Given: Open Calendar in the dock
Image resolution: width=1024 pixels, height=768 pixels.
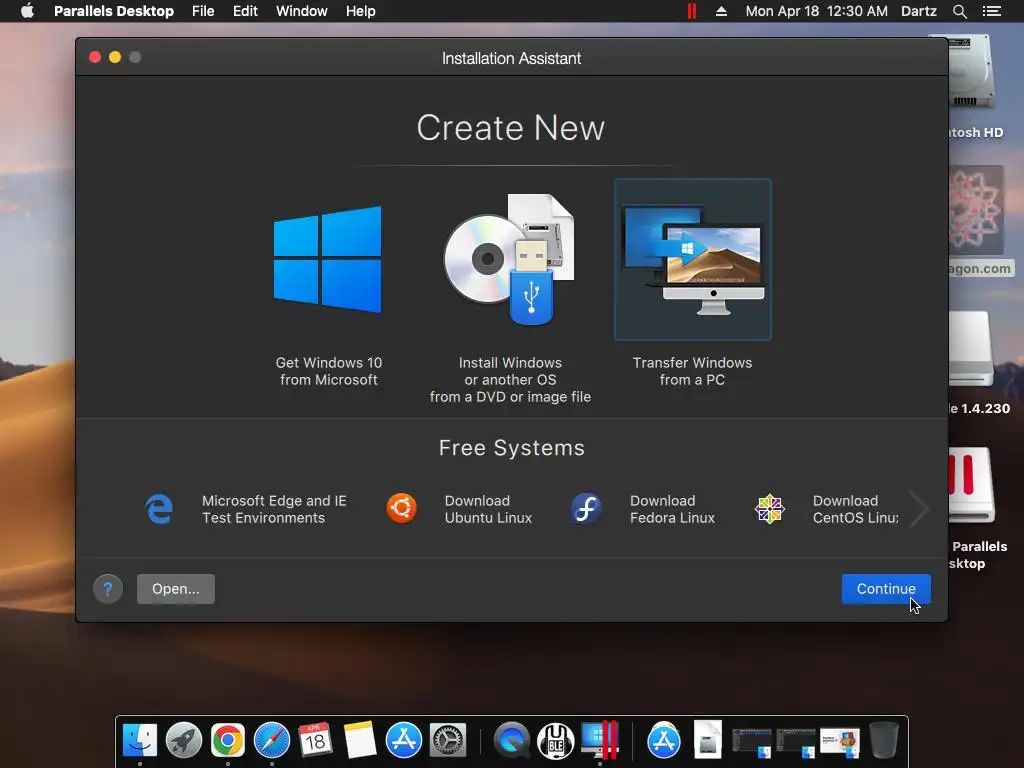Looking at the screenshot, I should (315, 740).
